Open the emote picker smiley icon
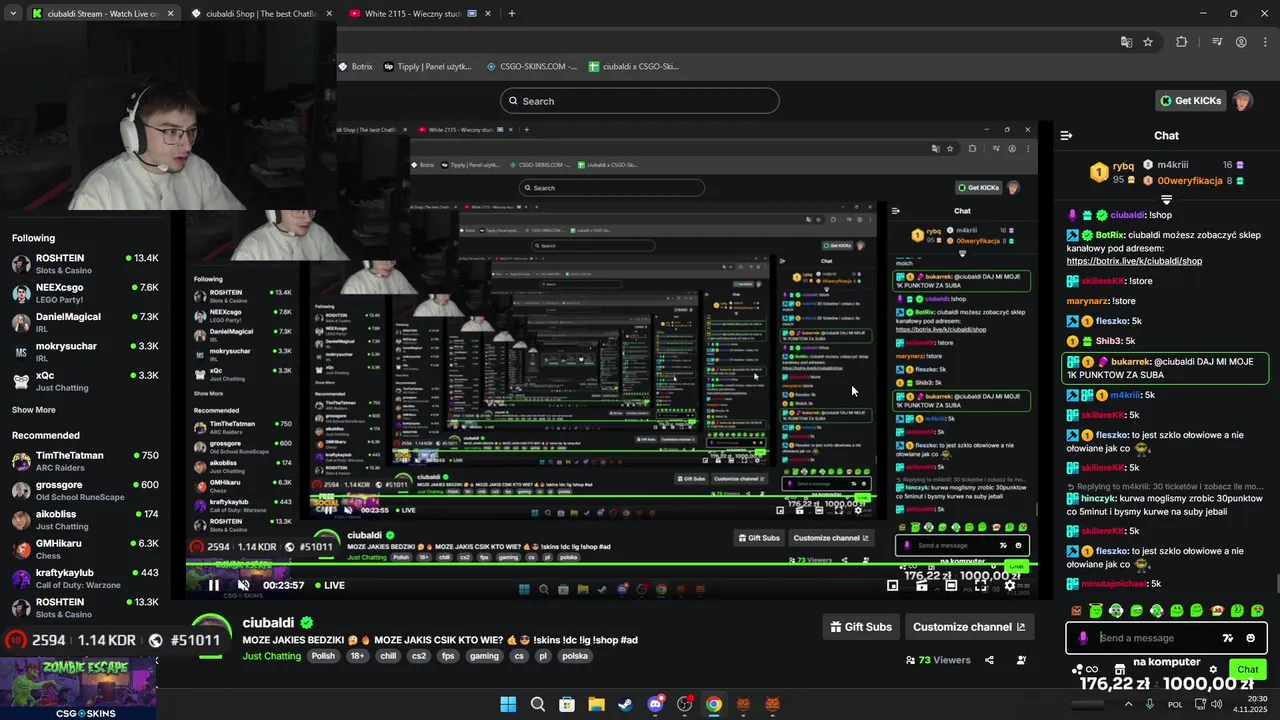This screenshot has height=720, width=1280. [x=1250, y=638]
